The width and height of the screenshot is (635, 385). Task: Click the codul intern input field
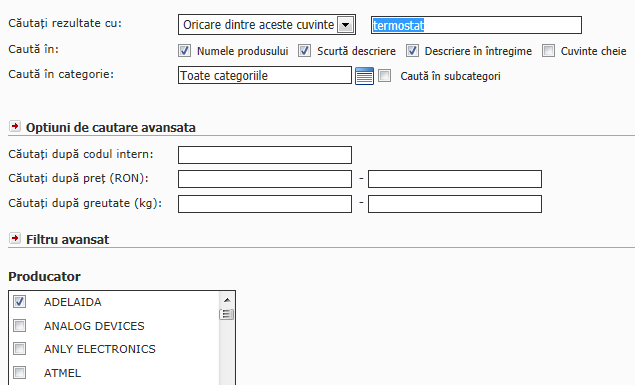pos(265,155)
